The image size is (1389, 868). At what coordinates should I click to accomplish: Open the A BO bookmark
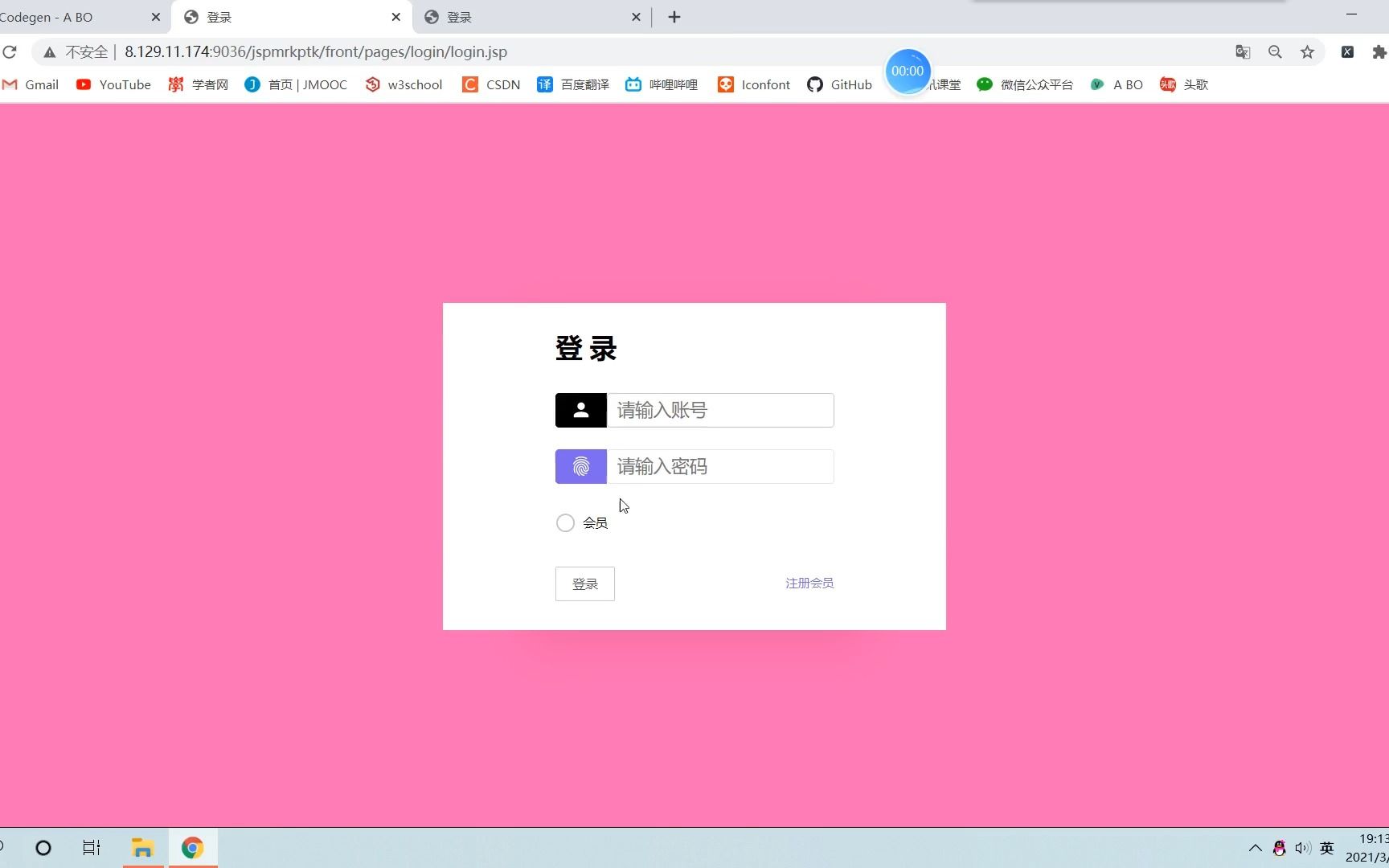click(x=1117, y=85)
